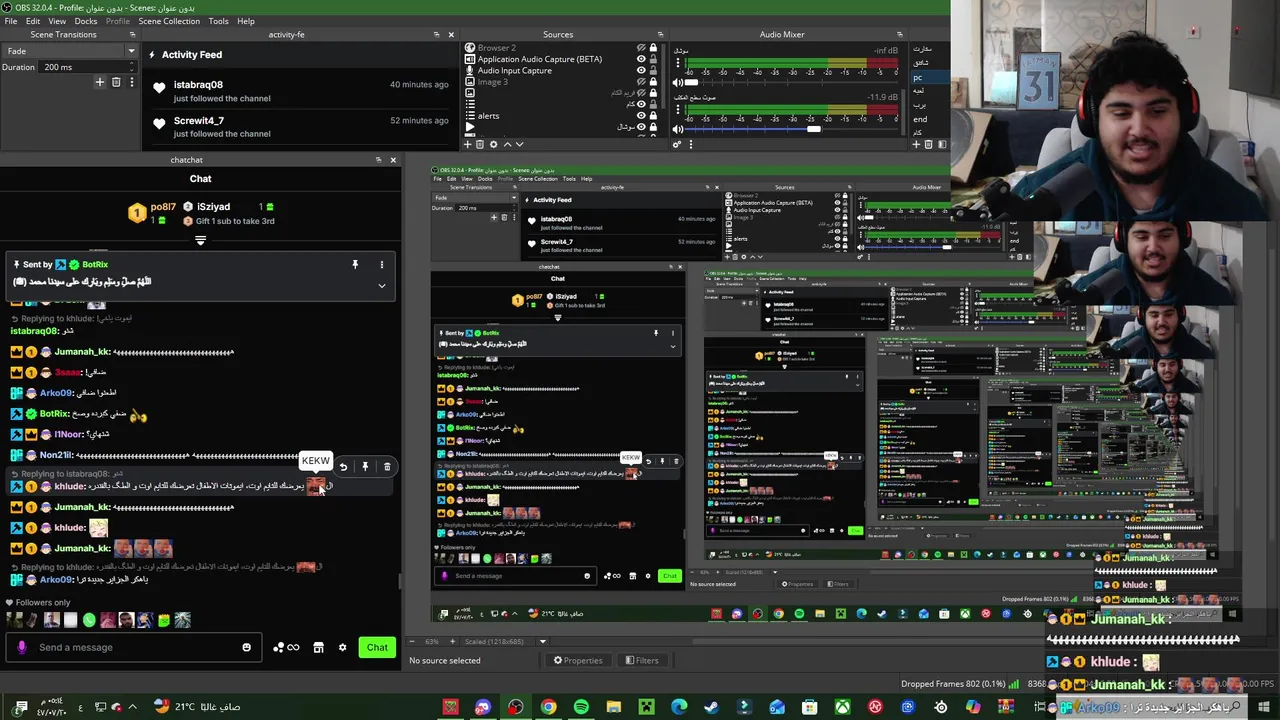Toggle lock on Application Audio Capture source
The image size is (1280, 720).
coord(653,59)
